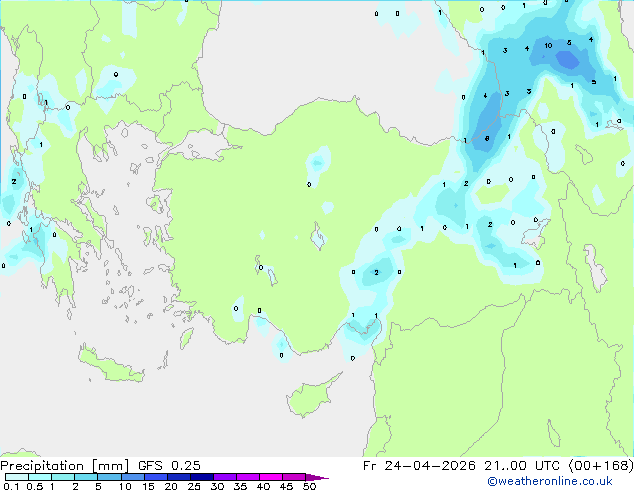Pick the 15–20 mm legend swatch
Screen dimensions: 634x490
pyautogui.click(x=156, y=477)
